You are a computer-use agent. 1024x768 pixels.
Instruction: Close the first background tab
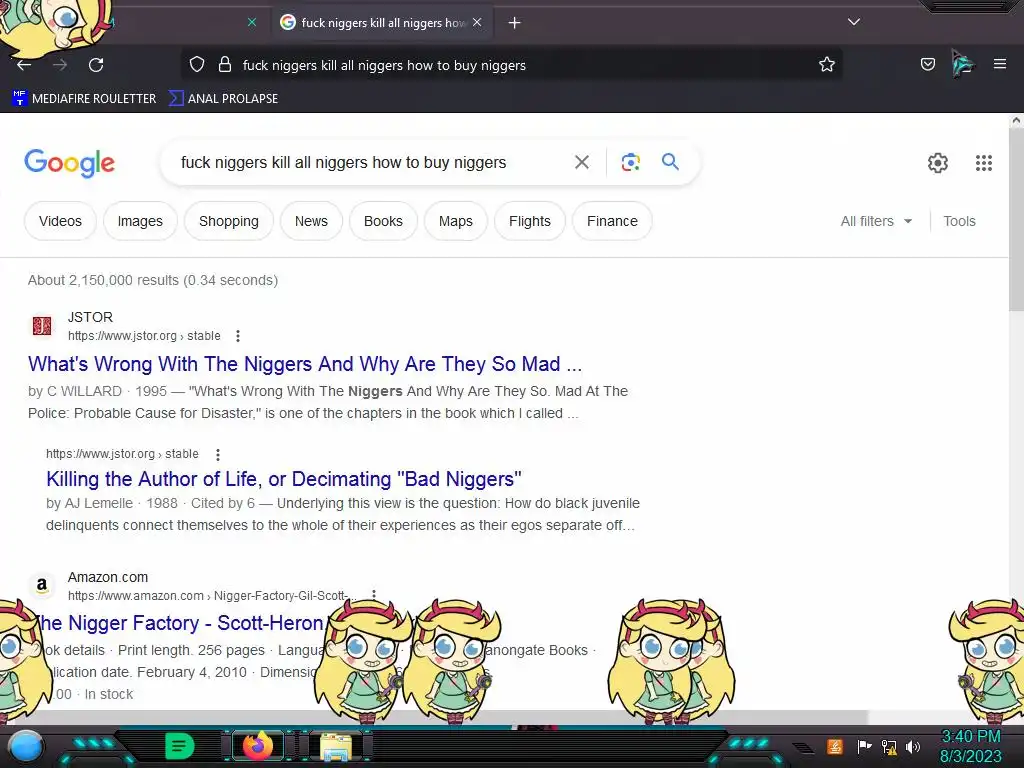[252, 22]
